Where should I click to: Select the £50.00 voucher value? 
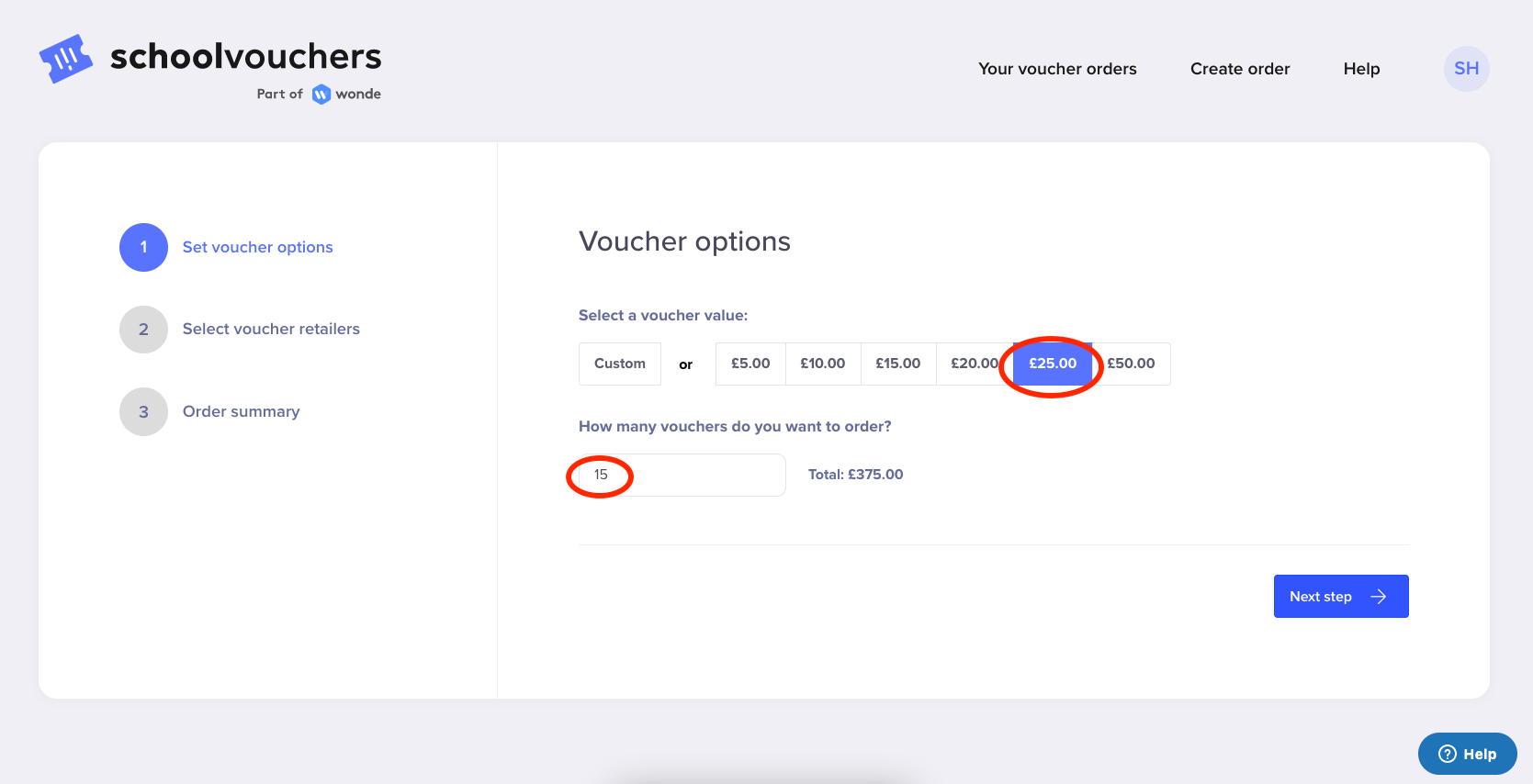pyautogui.click(x=1131, y=364)
